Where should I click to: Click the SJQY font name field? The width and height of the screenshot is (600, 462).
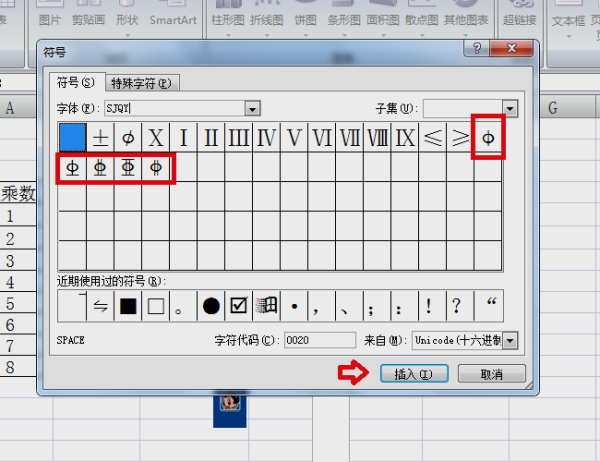pos(175,109)
